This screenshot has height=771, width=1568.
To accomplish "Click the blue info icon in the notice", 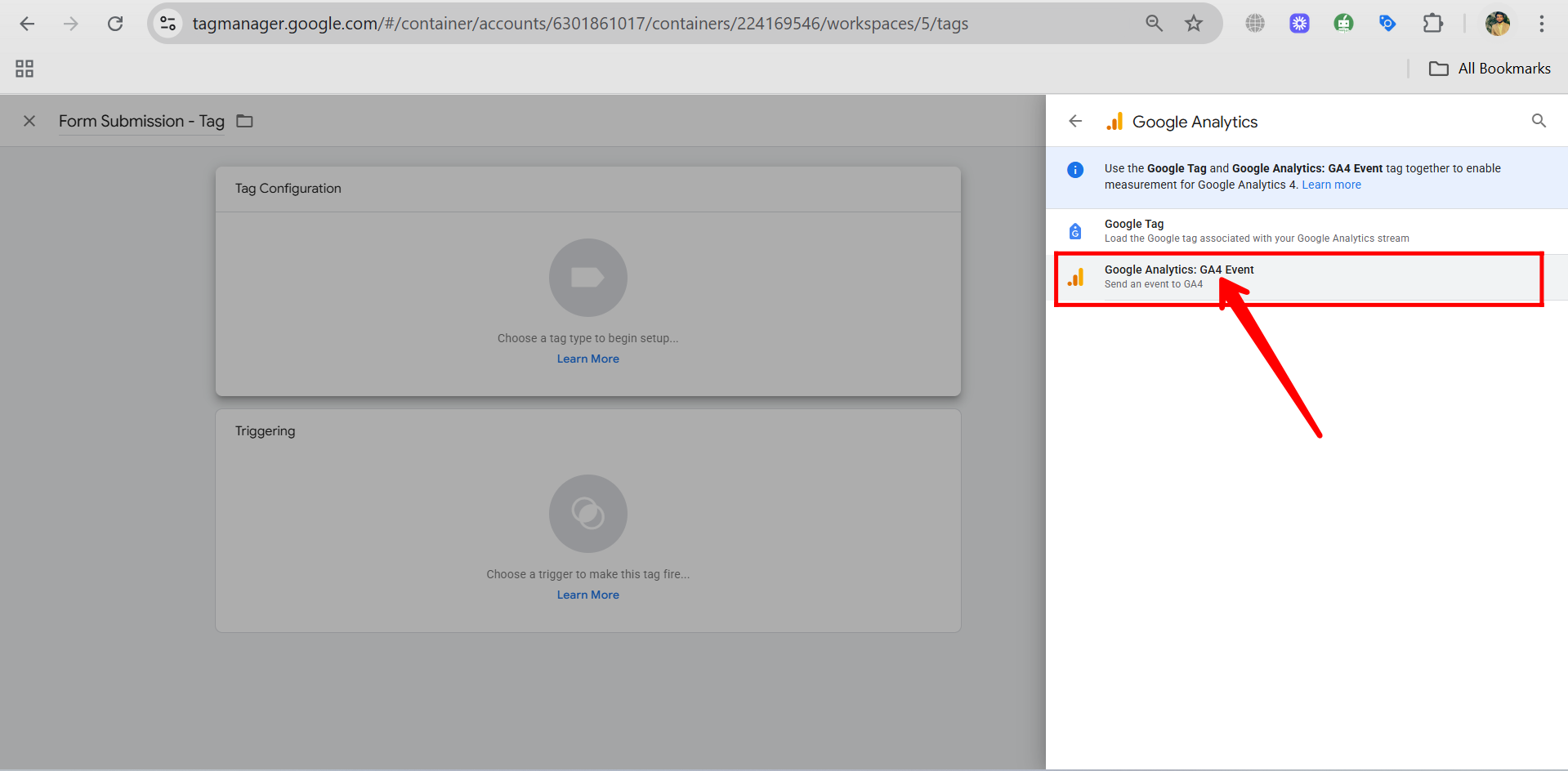I will pyautogui.click(x=1075, y=170).
